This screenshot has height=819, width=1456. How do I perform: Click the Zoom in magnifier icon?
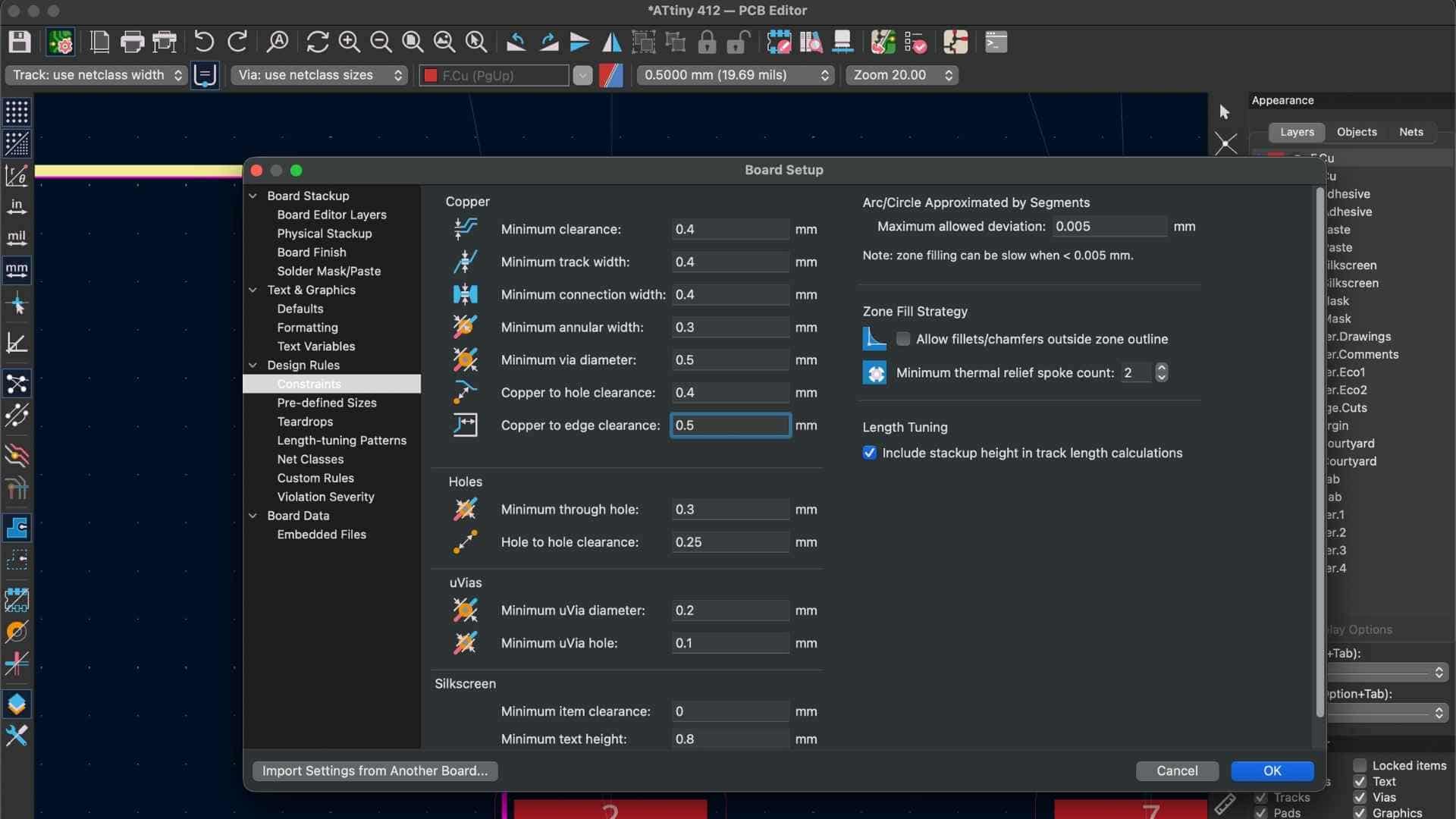click(349, 42)
